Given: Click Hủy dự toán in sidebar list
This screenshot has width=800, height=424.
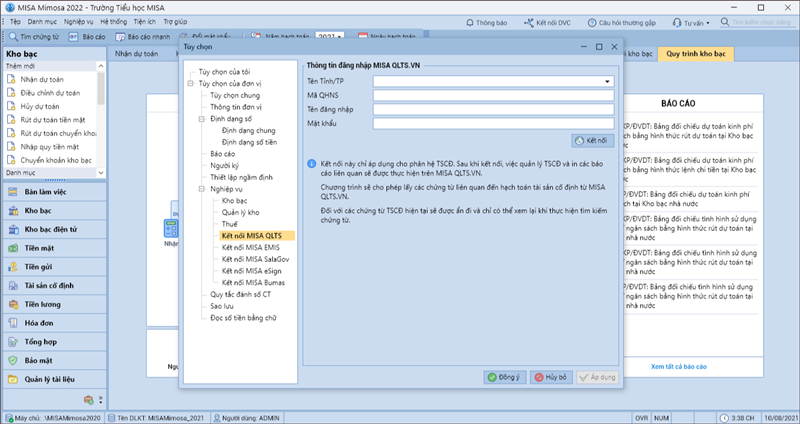Looking at the screenshot, I should [x=40, y=106].
